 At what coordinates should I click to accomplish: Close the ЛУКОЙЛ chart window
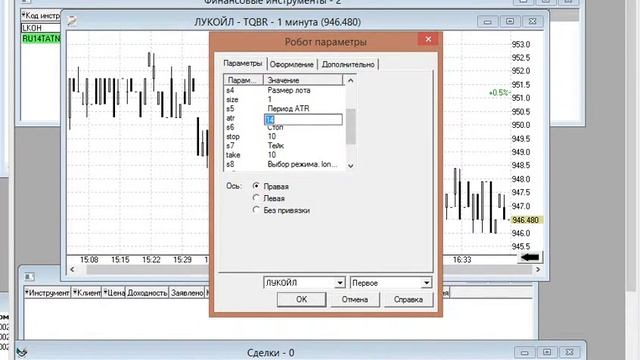point(532,22)
